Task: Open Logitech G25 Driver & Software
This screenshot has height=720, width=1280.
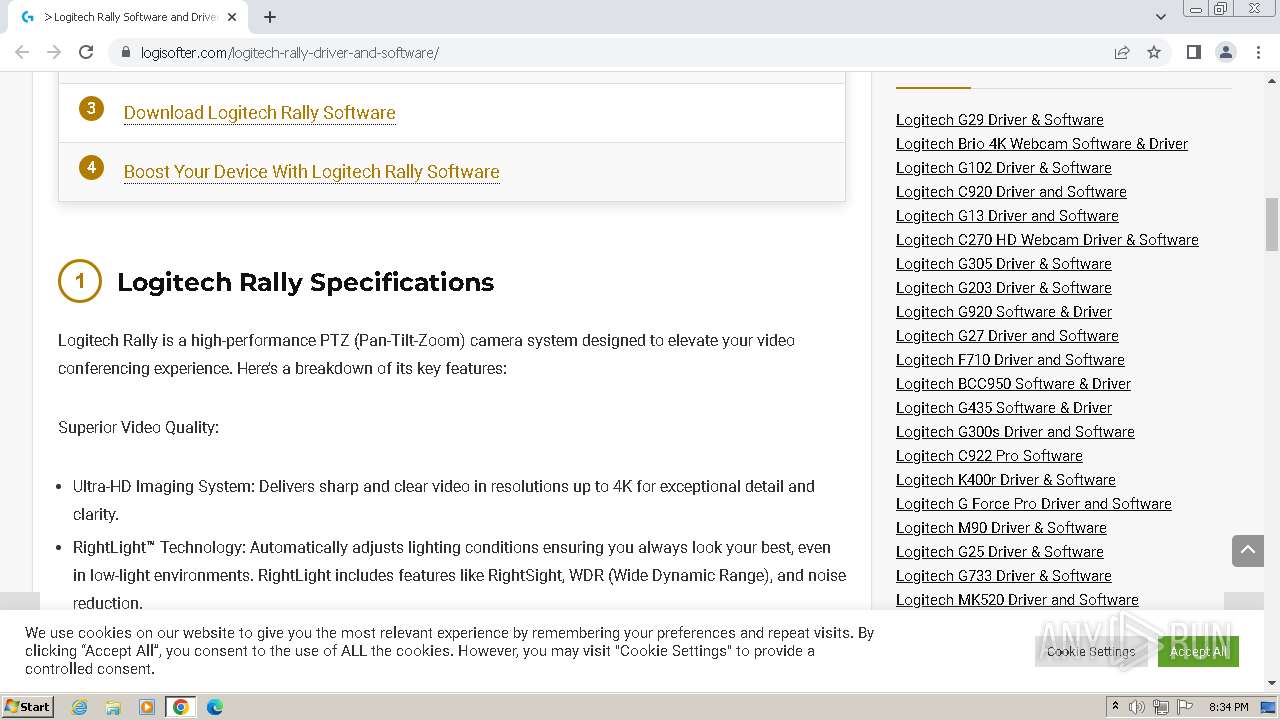Action: point(1000,551)
